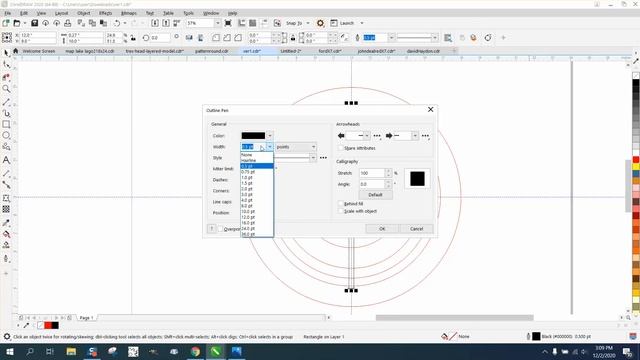Open the zoom level 57% dropdown
This screenshot has height=360, width=640.
[217, 23]
